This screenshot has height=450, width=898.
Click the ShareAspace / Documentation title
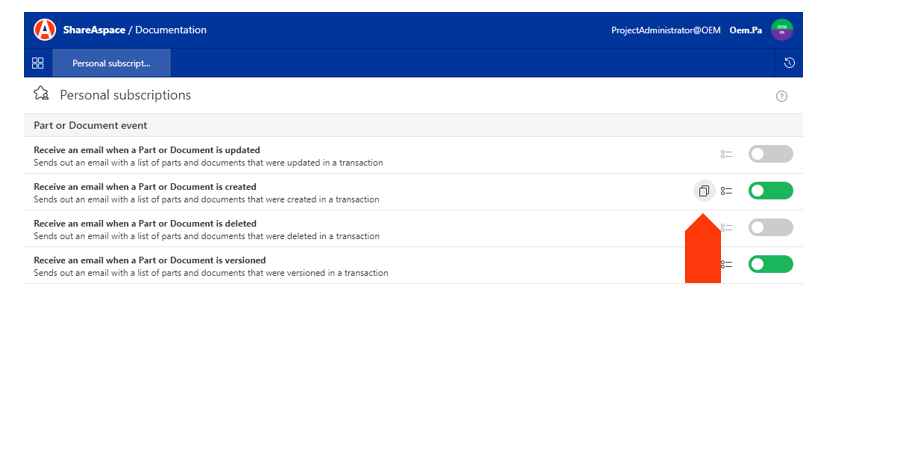(x=135, y=30)
